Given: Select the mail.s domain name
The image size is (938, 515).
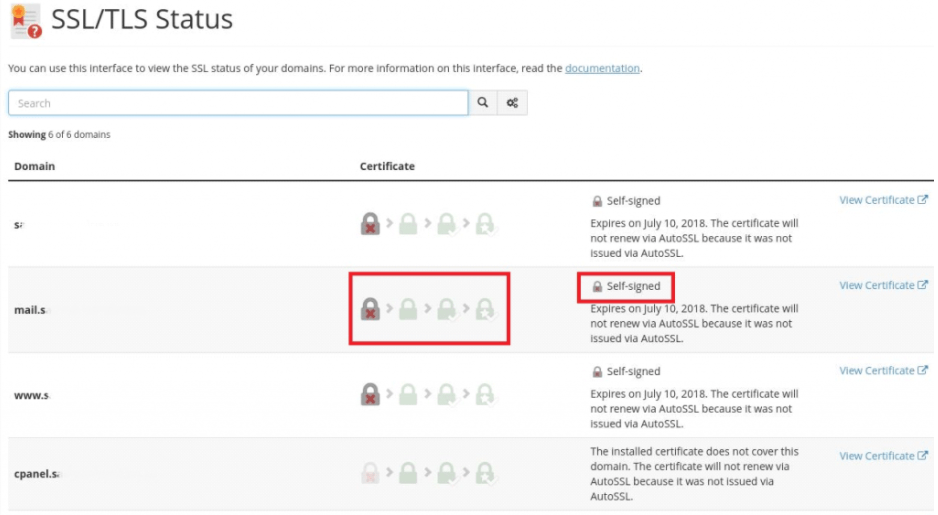Looking at the screenshot, I should pyautogui.click(x=30, y=310).
